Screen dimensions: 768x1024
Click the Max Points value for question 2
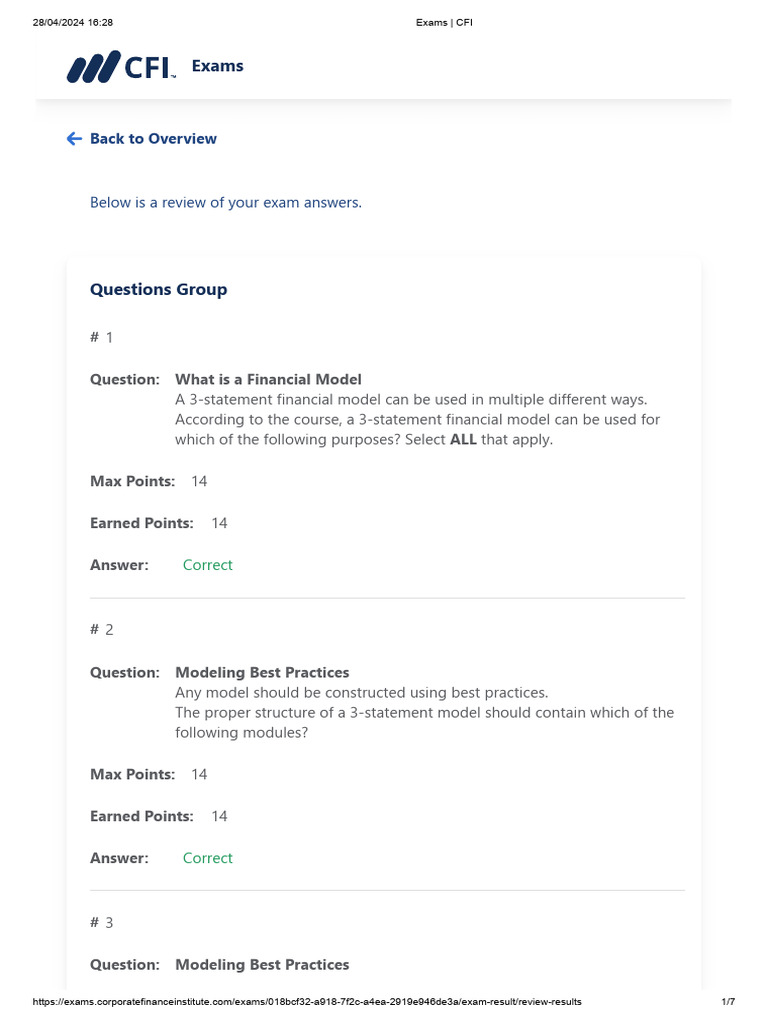199,775
